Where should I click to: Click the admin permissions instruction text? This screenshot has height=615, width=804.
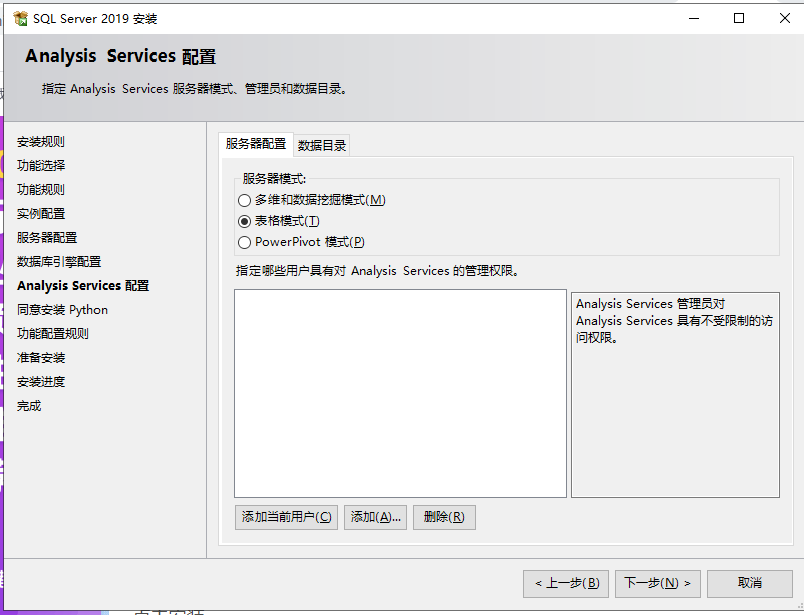[378, 271]
